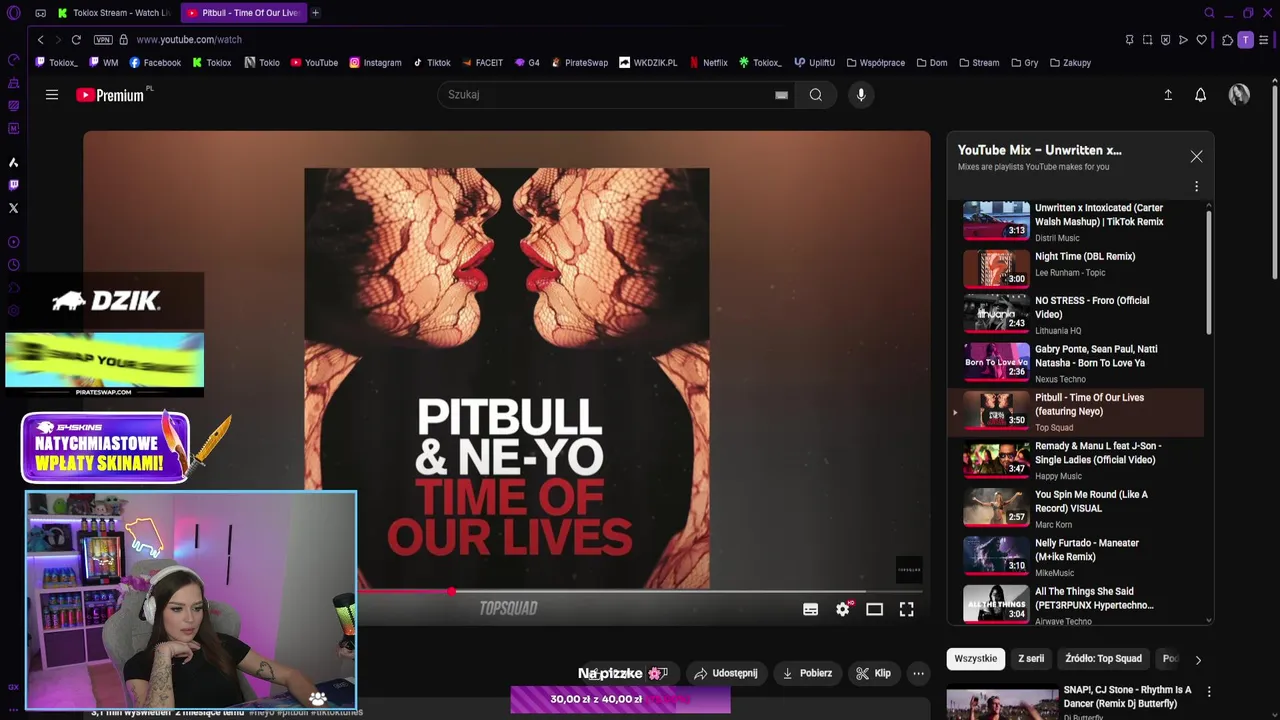Toggle the VPN badge in address bar
The image size is (1280, 720).
pyautogui.click(x=103, y=40)
